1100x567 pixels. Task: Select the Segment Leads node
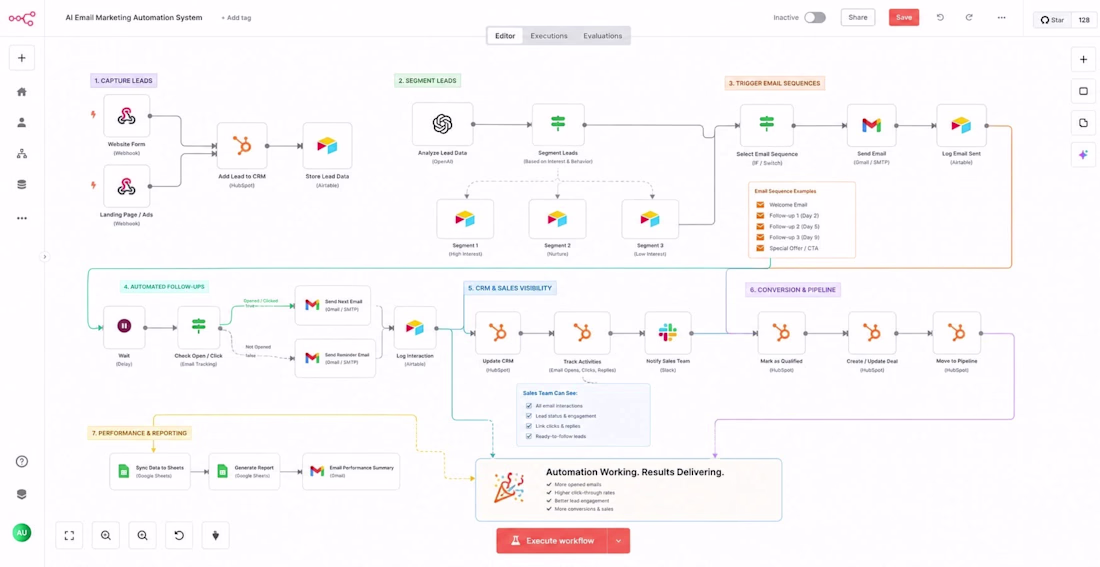(558, 125)
